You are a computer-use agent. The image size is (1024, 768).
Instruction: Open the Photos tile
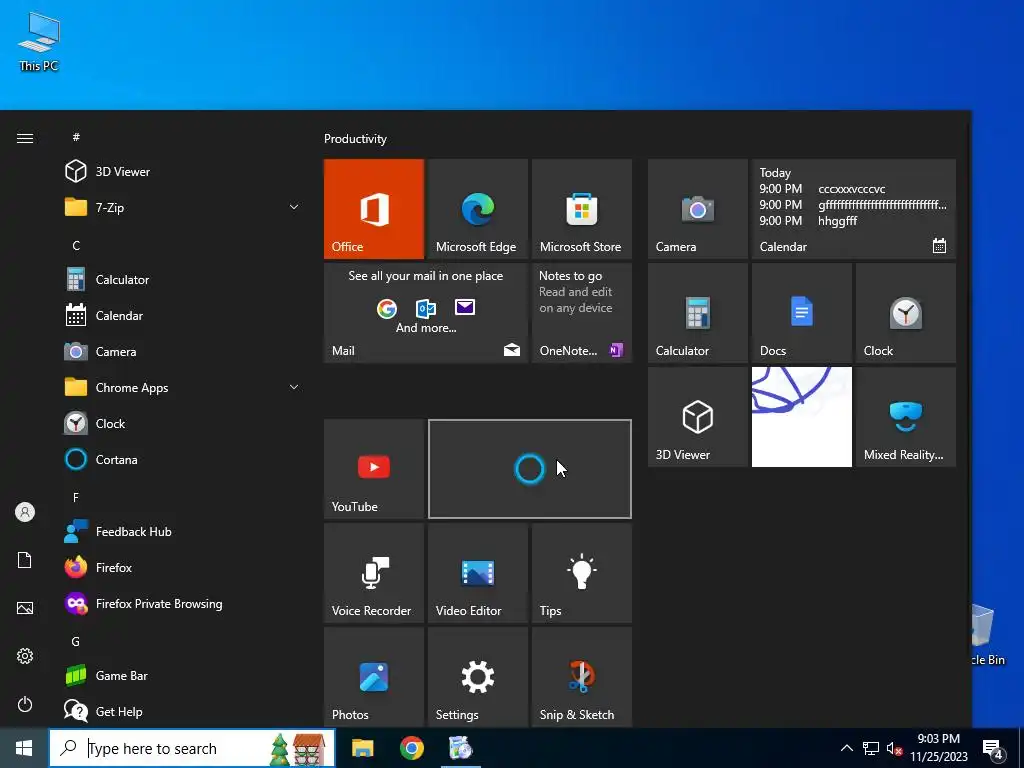pyautogui.click(x=374, y=677)
